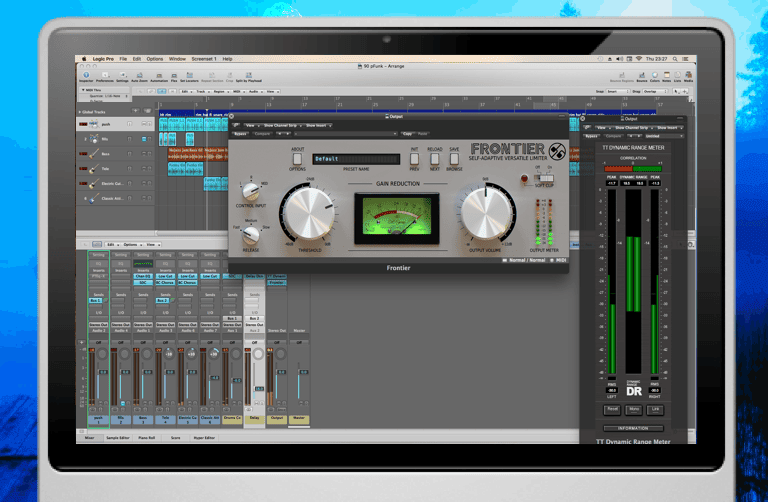Click the Default preset name display

pos(356,159)
